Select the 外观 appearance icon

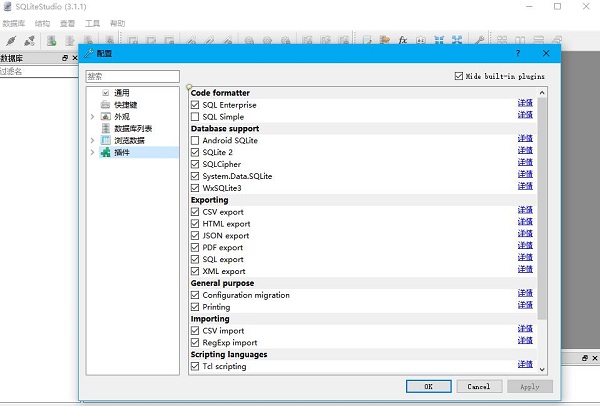106,117
